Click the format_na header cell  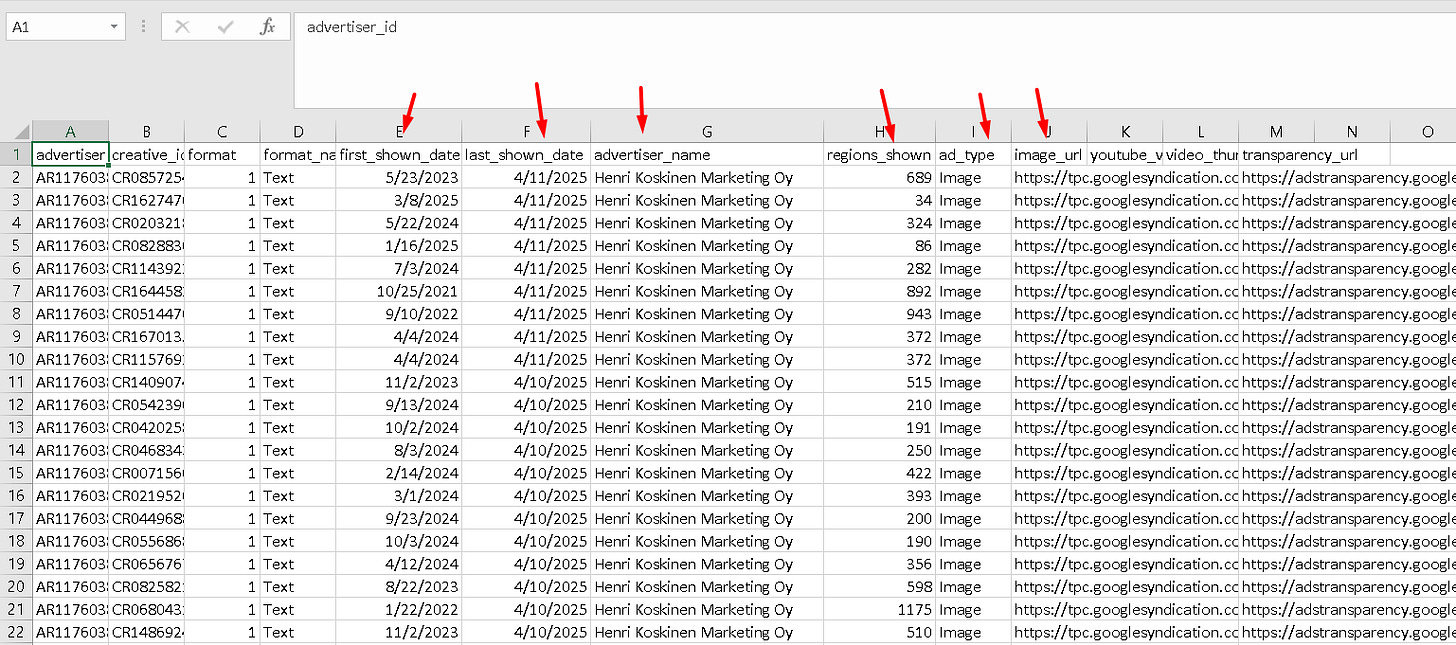tap(298, 155)
